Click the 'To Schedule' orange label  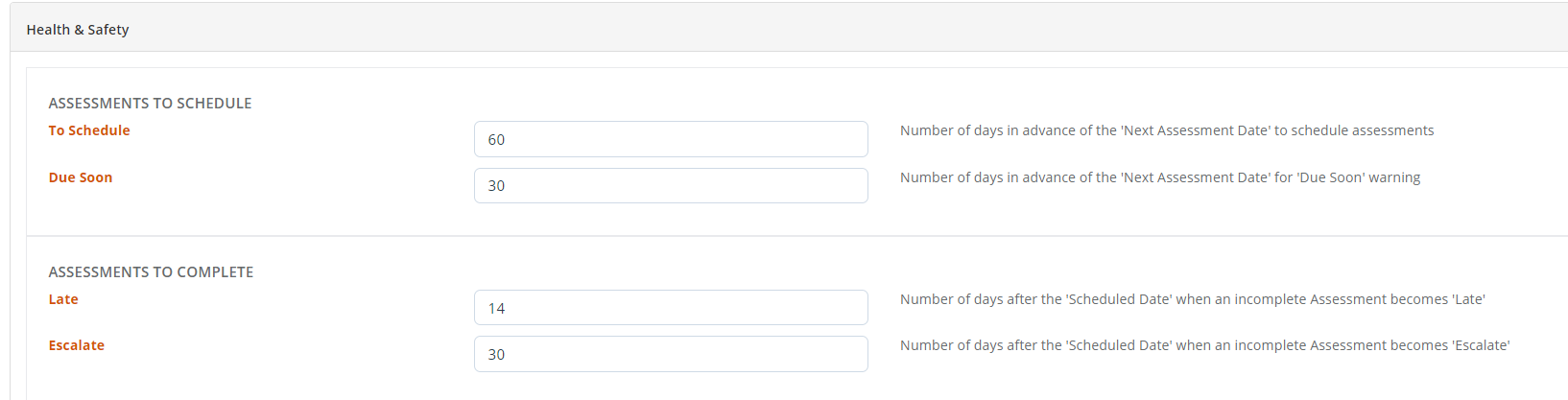89,130
